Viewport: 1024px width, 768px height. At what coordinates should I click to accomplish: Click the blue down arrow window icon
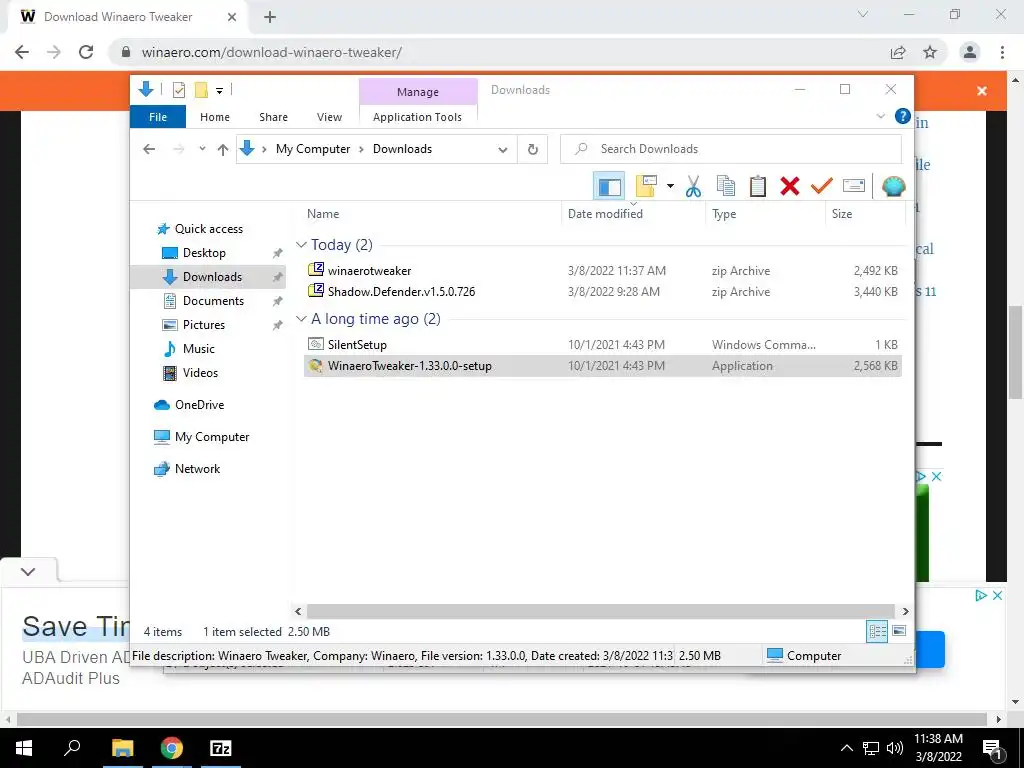click(x=146, y=89)
